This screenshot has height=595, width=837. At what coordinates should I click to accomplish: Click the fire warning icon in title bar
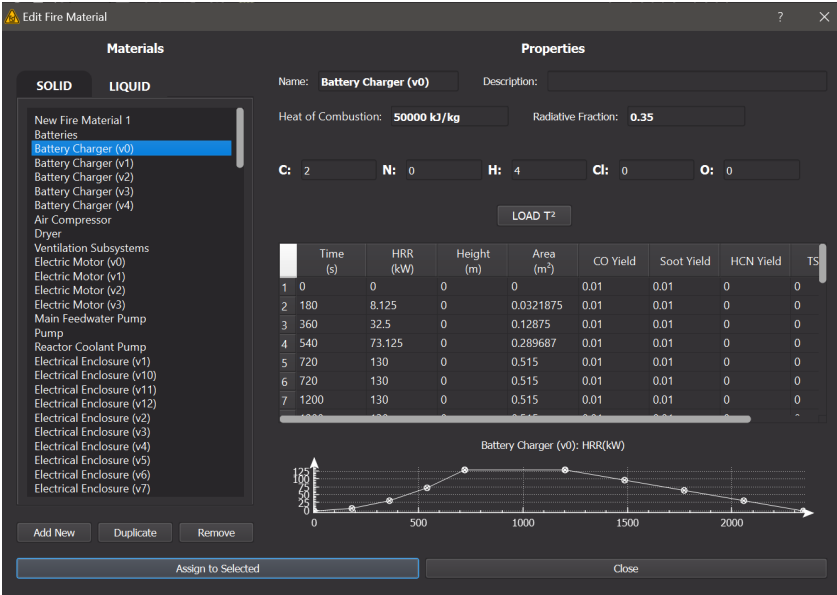coord(12,17)
